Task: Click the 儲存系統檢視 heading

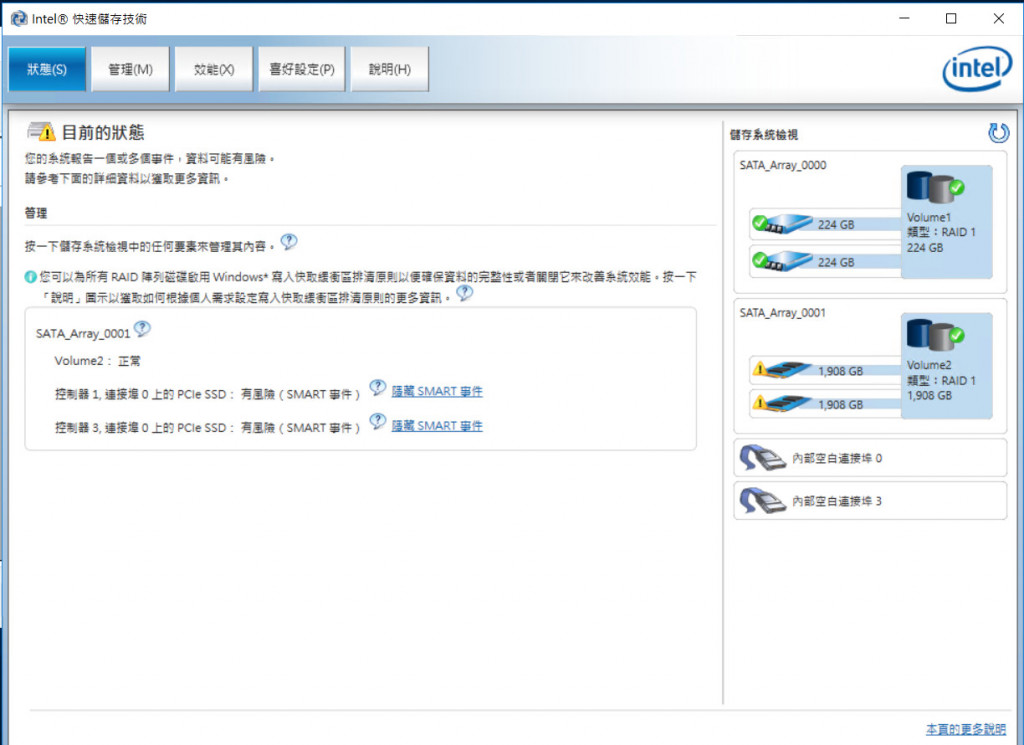Action: [x=763, y=135]
